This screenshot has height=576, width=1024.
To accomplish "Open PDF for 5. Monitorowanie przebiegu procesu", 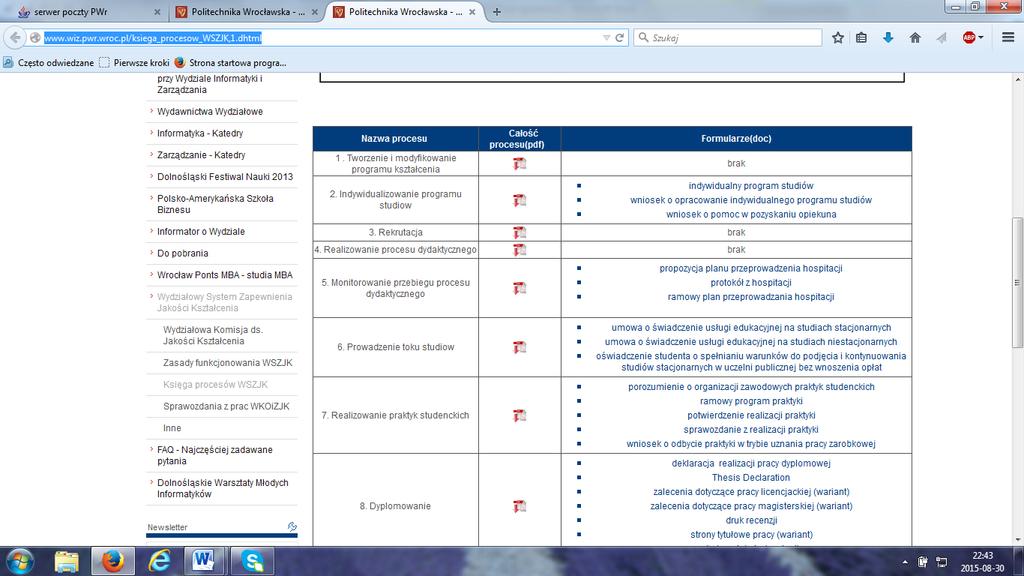I will pyautogui.click(x=519, y=288).
